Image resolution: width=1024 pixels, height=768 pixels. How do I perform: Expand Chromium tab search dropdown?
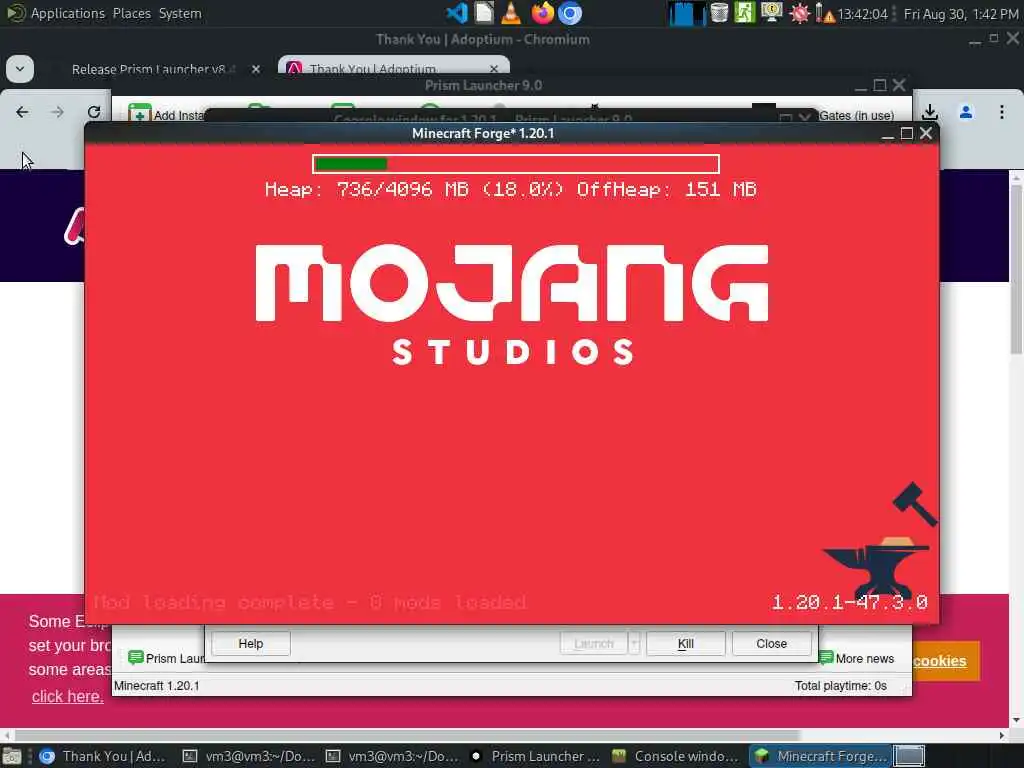coord(20,69)
